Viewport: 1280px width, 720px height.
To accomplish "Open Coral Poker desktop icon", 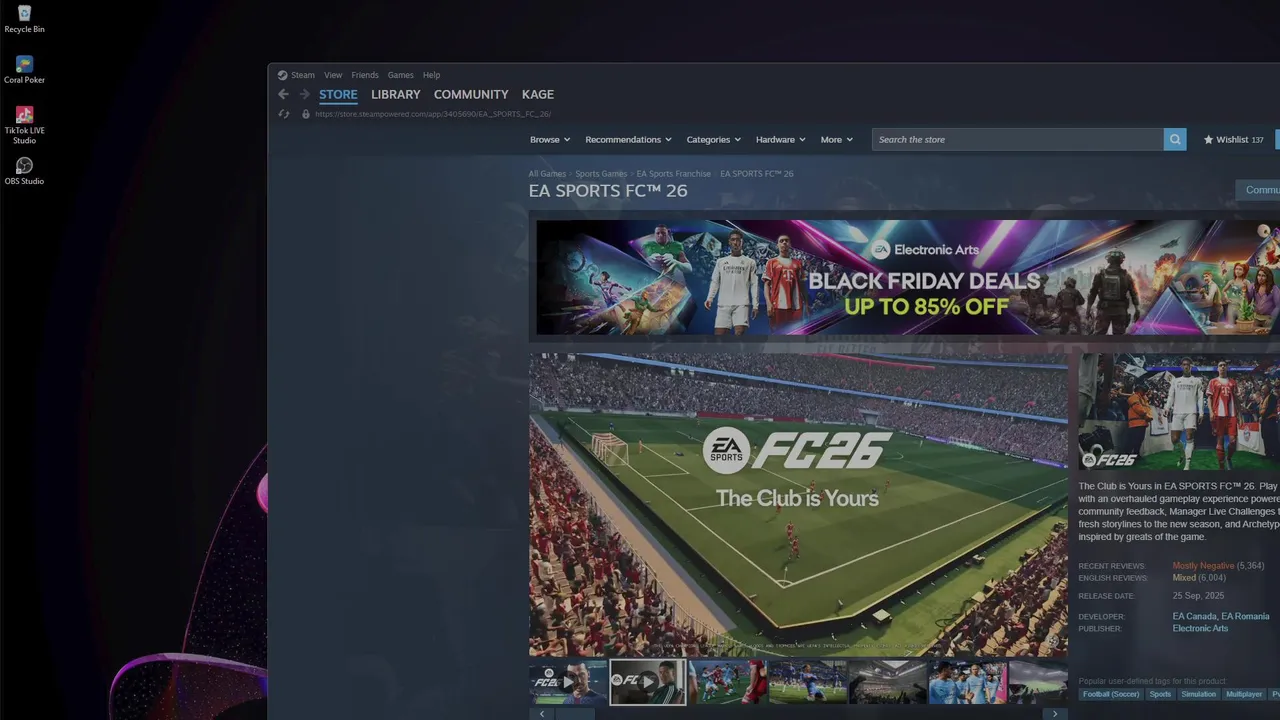I will click(24, 69).
